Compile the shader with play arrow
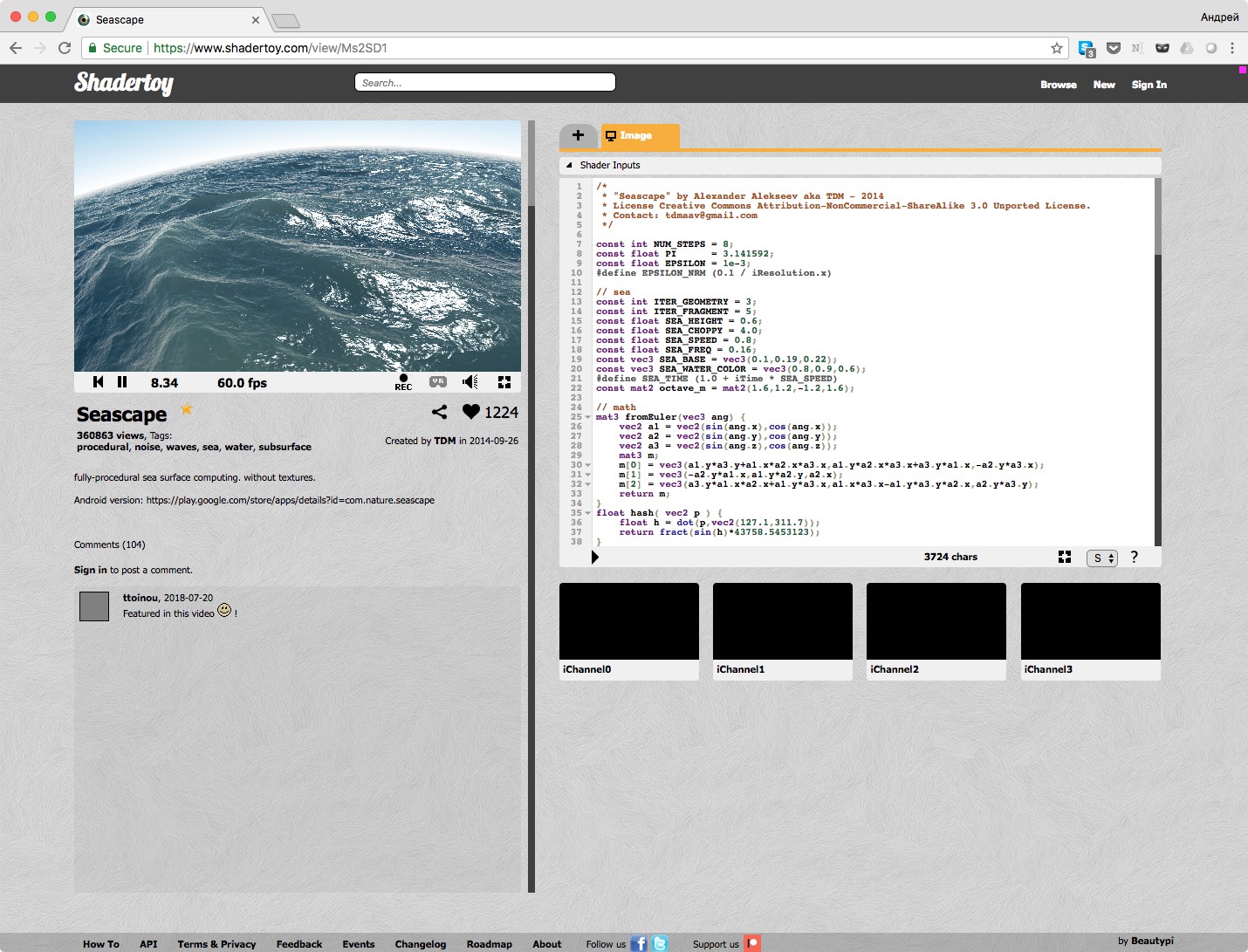Viewport: 1248px width, 952px height. tap(595, 557)
